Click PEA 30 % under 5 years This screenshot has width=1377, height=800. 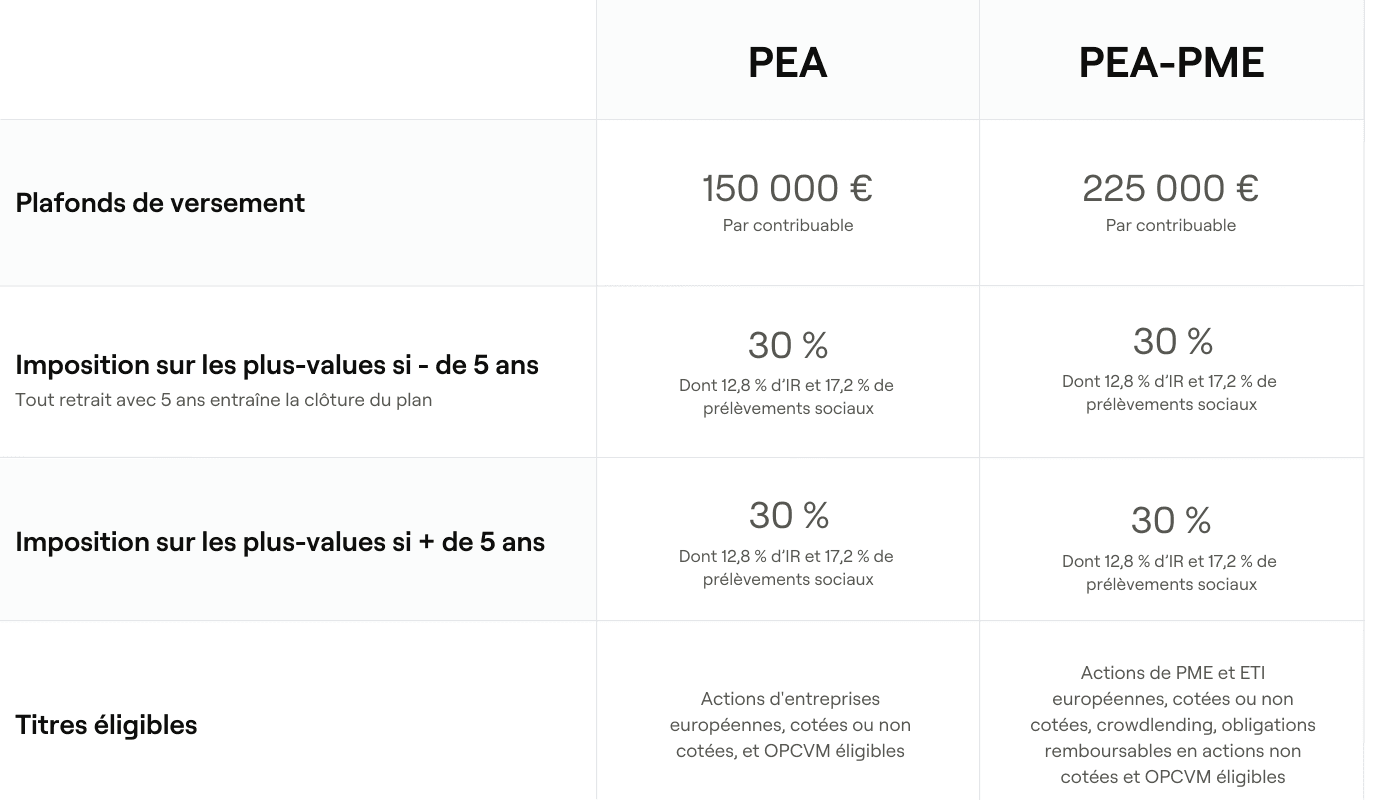(788, 345)
